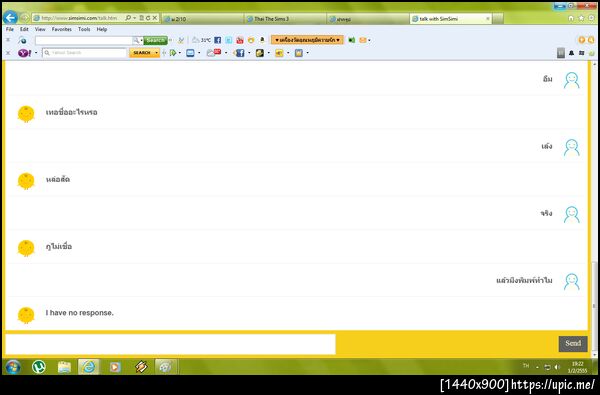
Task: Expand the Yahoo SEARCH button dropdown arrow
Action: tap(157, 53)
